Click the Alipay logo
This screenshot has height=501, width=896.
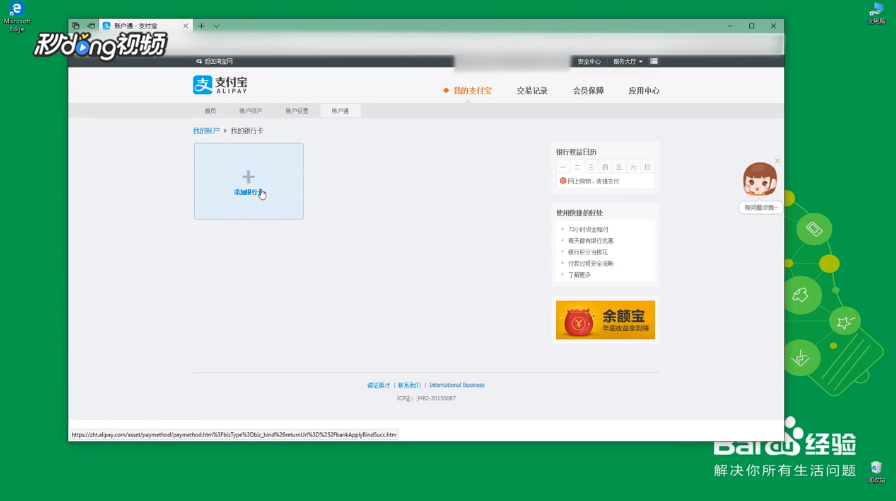pos(220,85)
